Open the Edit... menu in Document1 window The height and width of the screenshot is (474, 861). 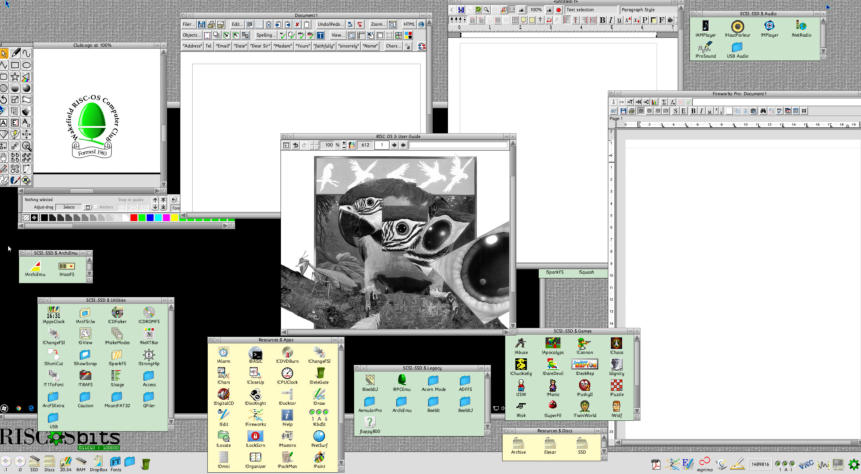(236, 24)
